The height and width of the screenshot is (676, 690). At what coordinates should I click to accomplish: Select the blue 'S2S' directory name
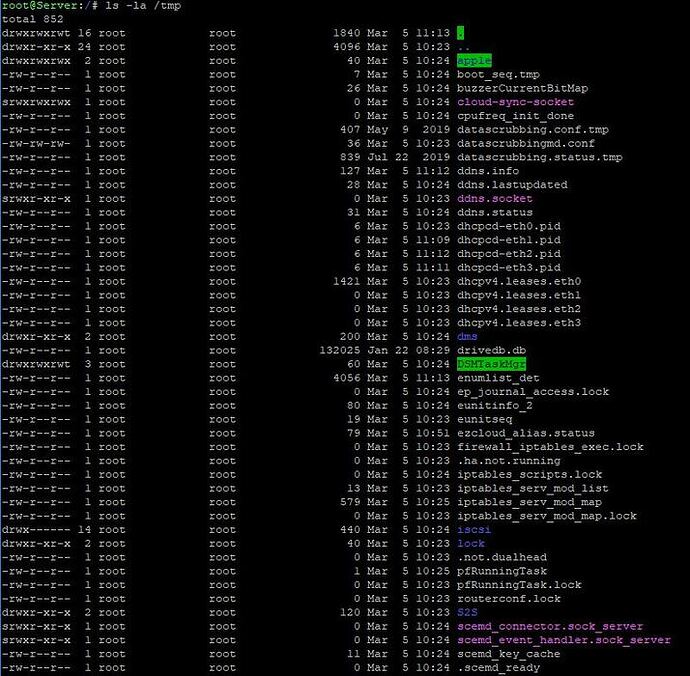[x=467, y=613]
